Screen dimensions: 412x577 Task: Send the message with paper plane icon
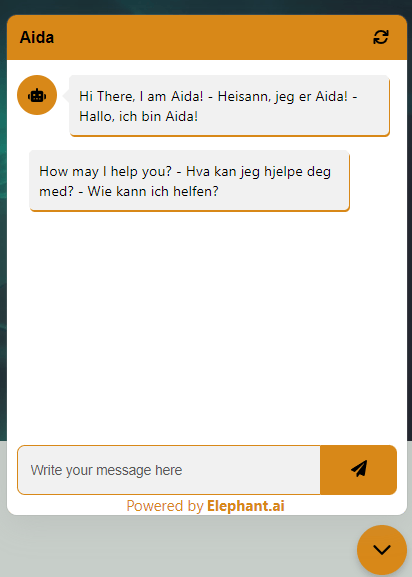(x=359, y=470)
